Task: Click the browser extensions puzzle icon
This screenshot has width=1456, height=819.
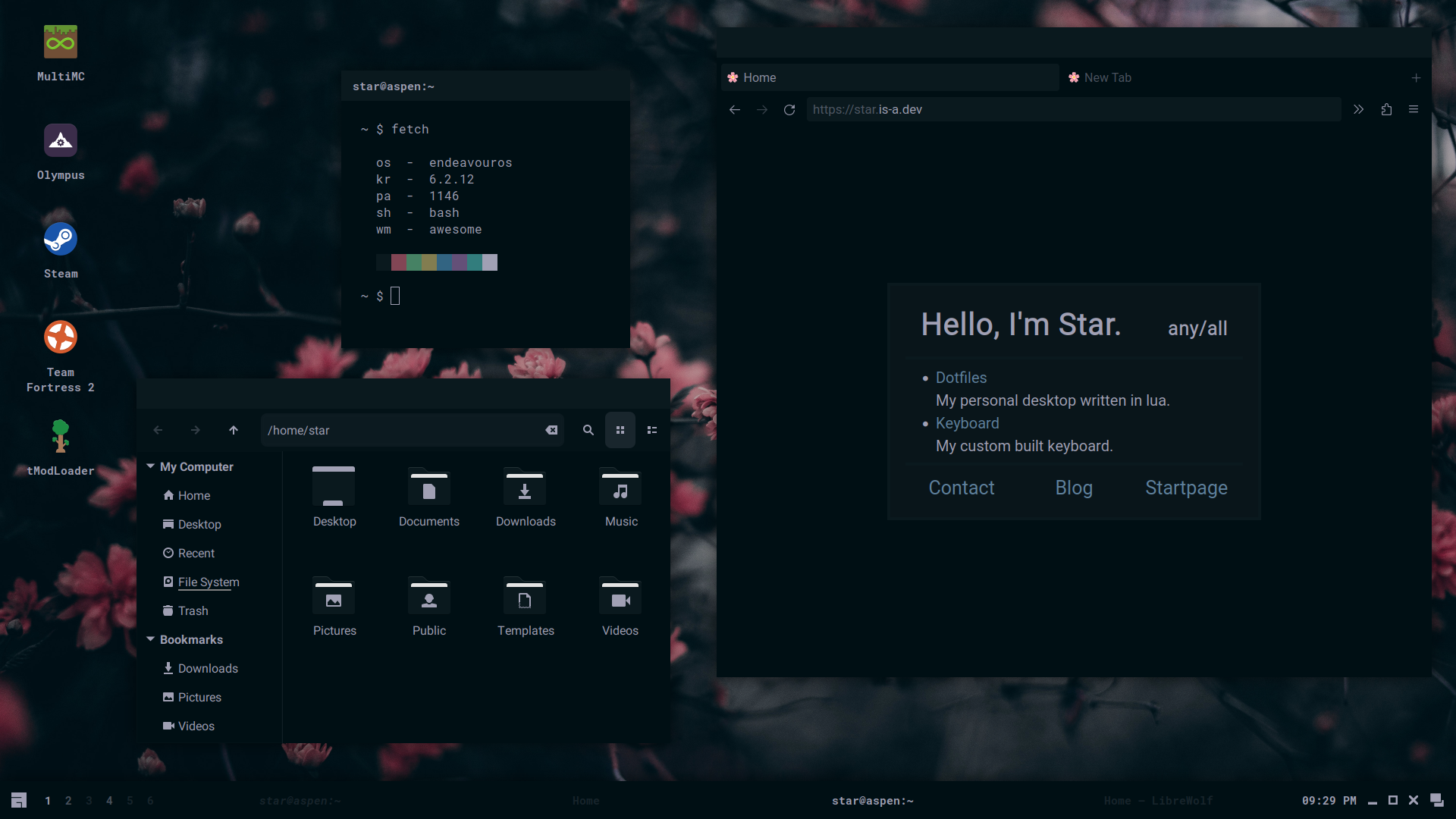Action: [x=1386, y=110]
